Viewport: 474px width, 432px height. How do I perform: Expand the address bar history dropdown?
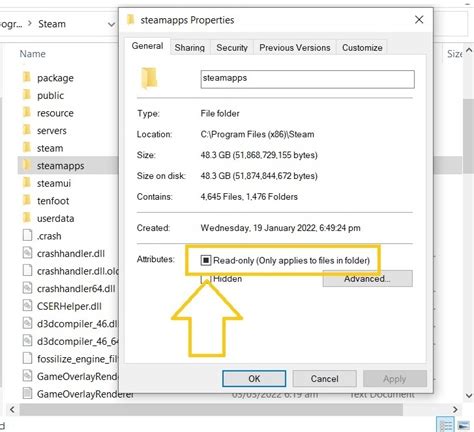(111, 24)
